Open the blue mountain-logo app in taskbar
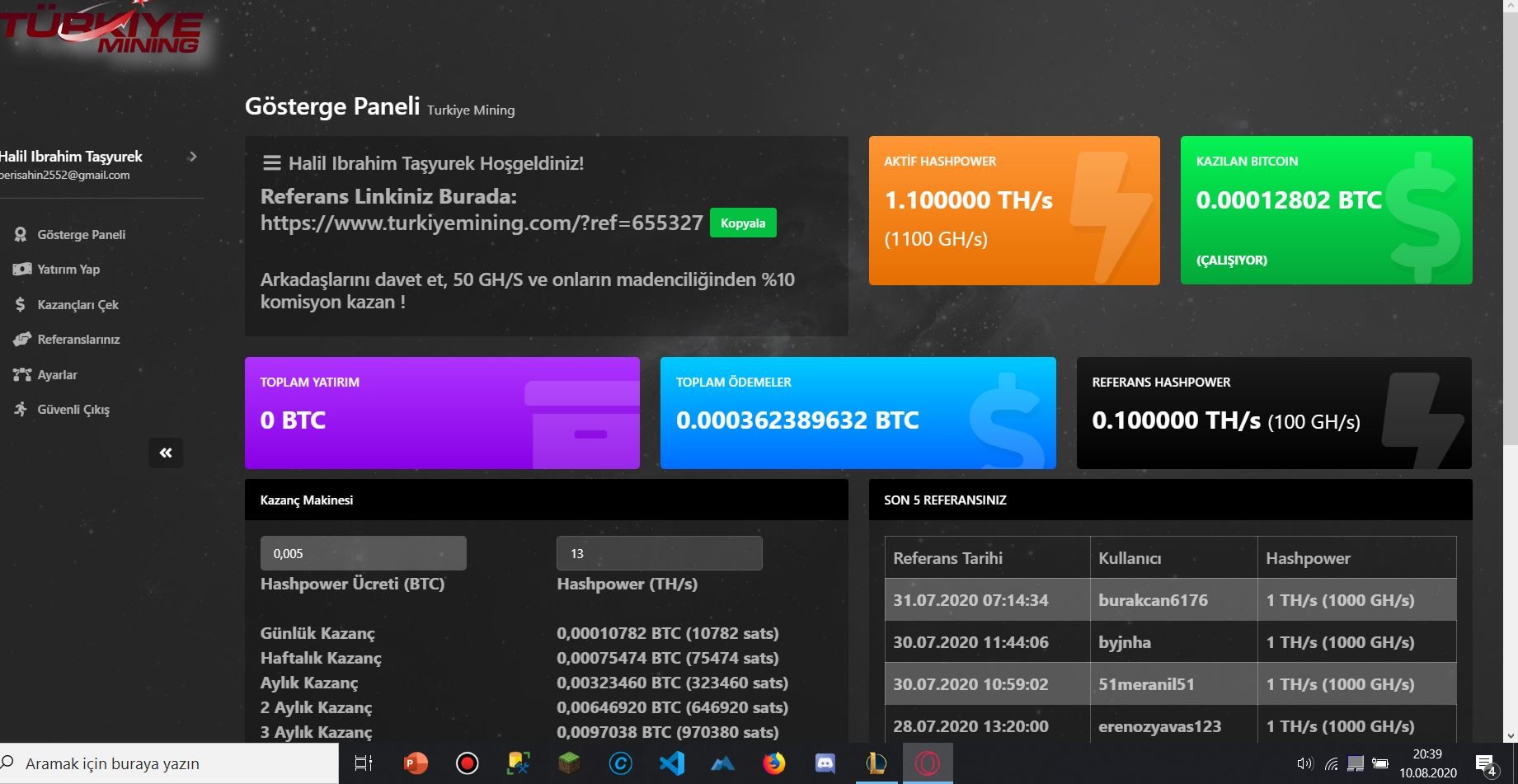 [x=722, y=764]
